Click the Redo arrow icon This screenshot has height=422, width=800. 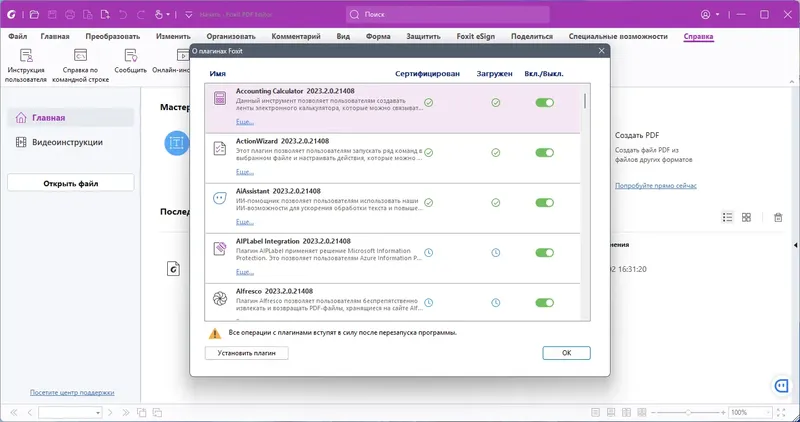click(140, 14)
